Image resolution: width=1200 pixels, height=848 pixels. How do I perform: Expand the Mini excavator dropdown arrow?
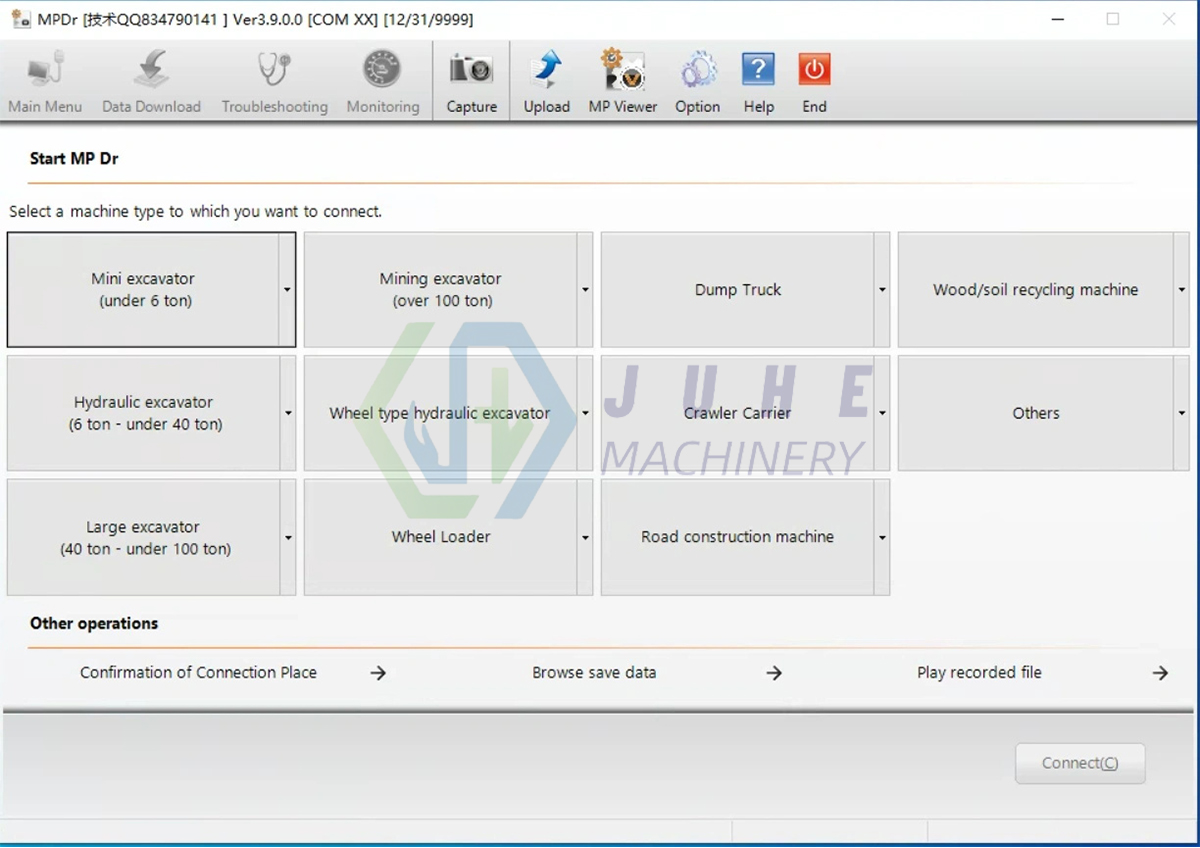coord(288,289)
